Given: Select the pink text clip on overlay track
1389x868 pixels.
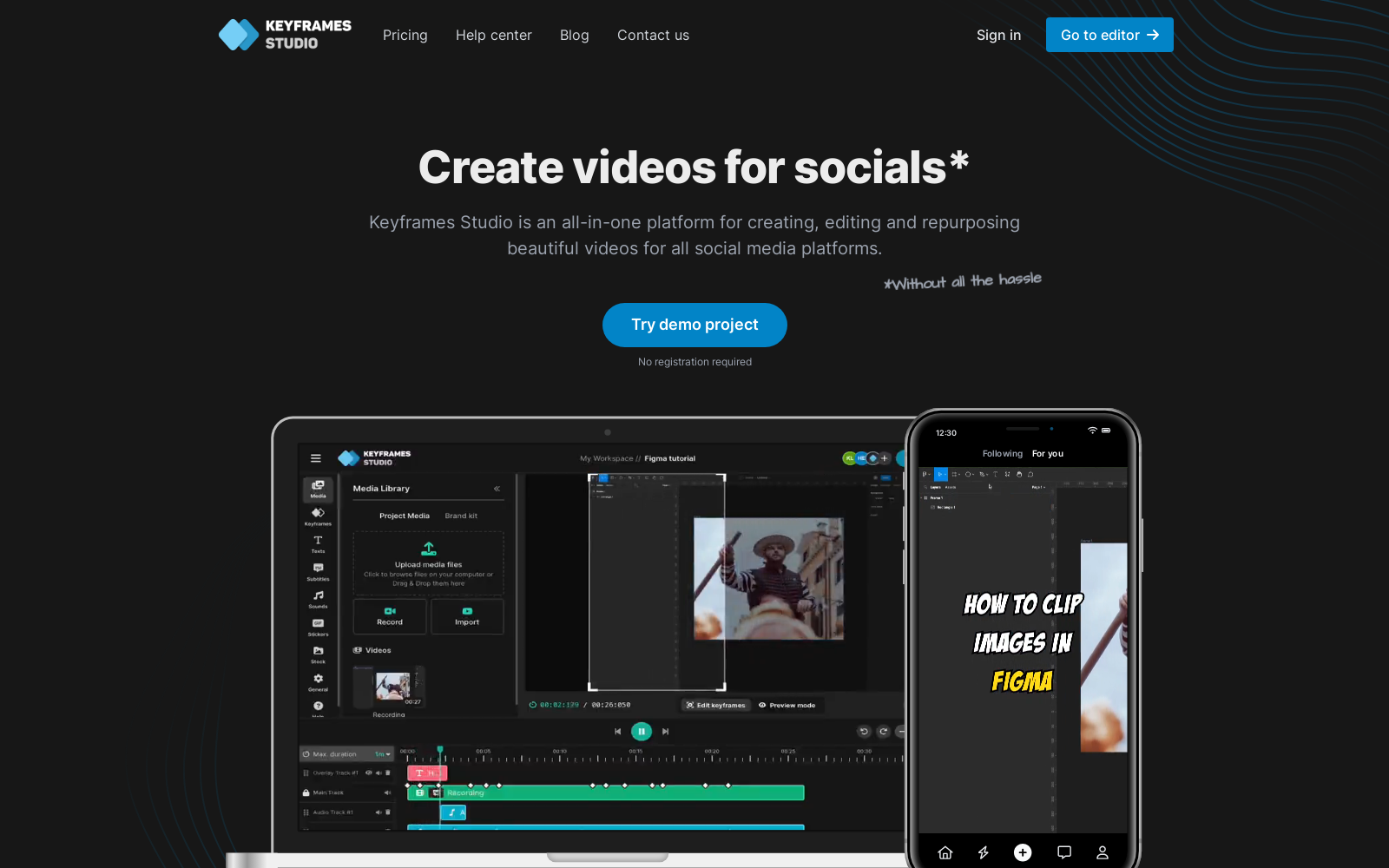Looking at the screenshot, I should pos(427,773).
